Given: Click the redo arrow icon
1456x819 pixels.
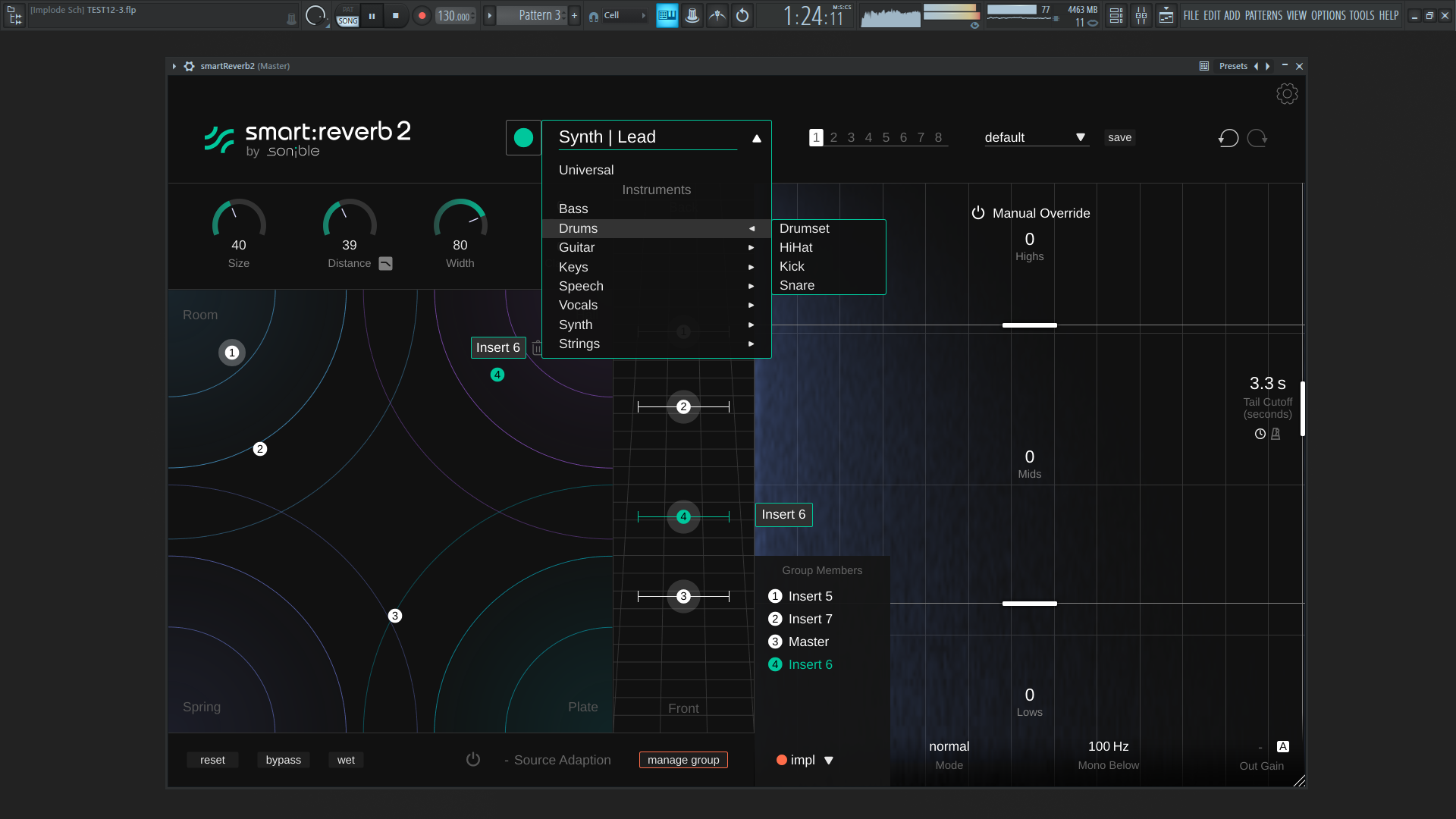Looking at the screenshot, I should [1257, 138].
